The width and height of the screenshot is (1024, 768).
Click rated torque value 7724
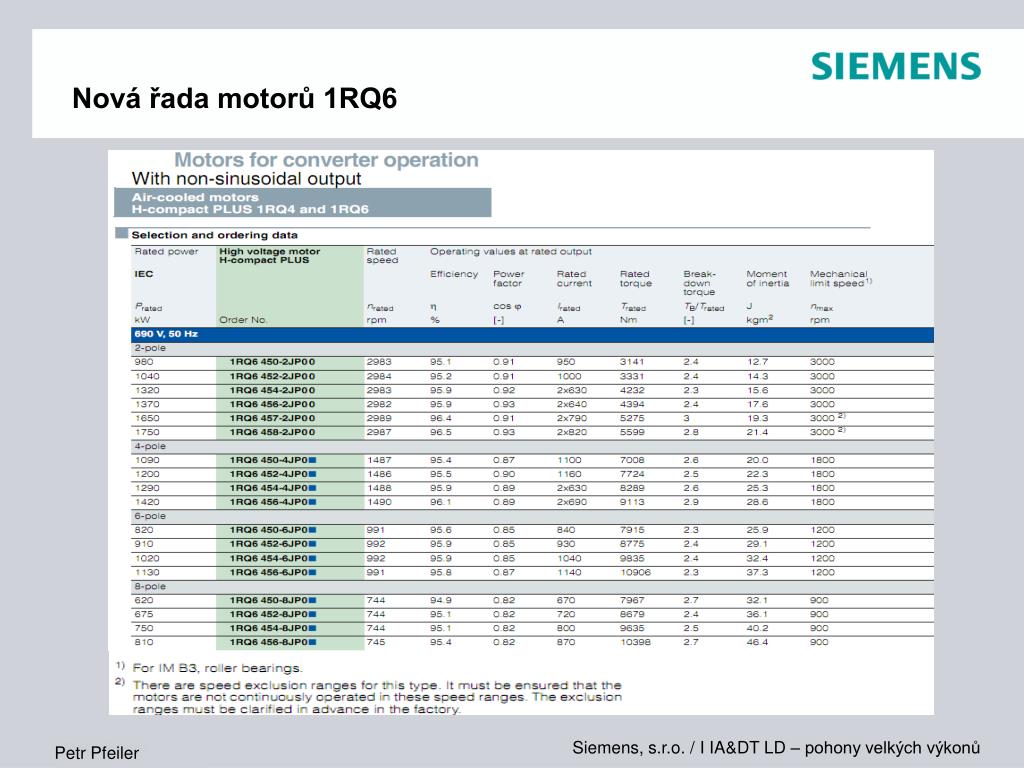click(x=632, y=474)
